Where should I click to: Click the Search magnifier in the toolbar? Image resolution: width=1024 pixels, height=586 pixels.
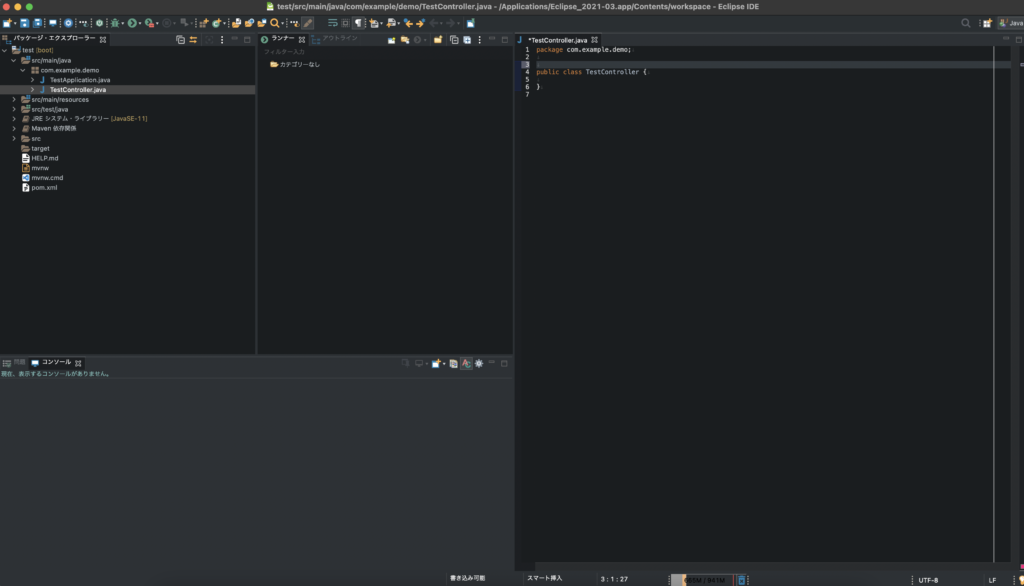[274, 23]
